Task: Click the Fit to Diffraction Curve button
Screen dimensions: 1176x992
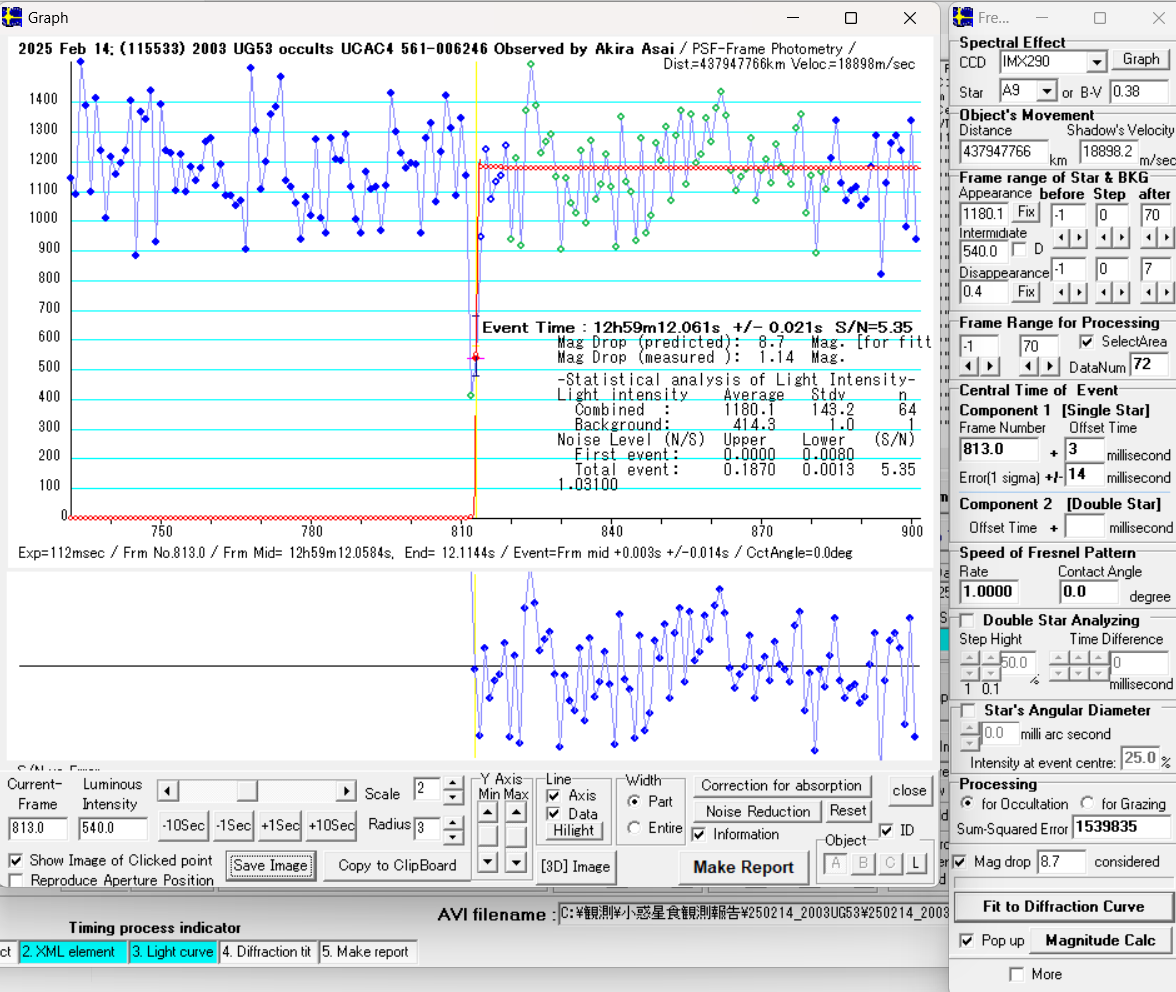Action: 1063,907
